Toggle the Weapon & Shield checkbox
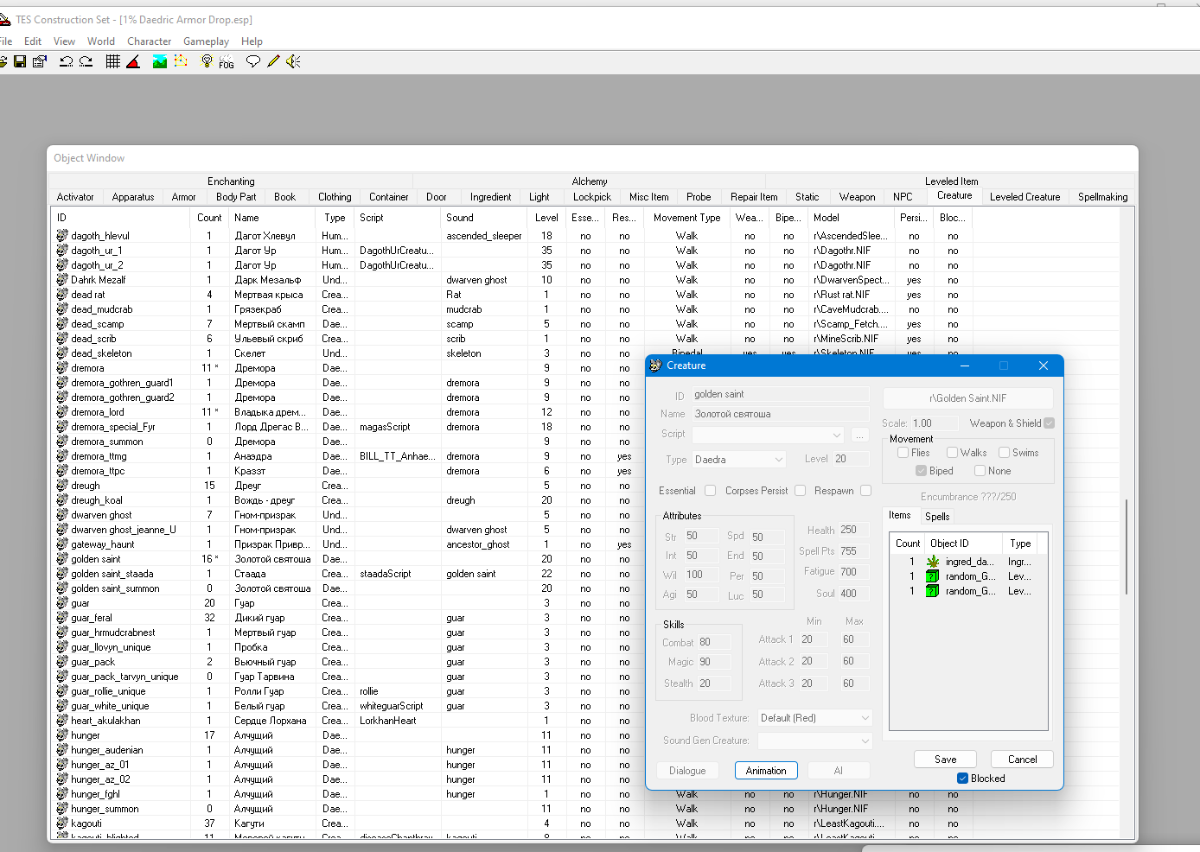Viewport: 1200px width, 852px height. 1049,423
